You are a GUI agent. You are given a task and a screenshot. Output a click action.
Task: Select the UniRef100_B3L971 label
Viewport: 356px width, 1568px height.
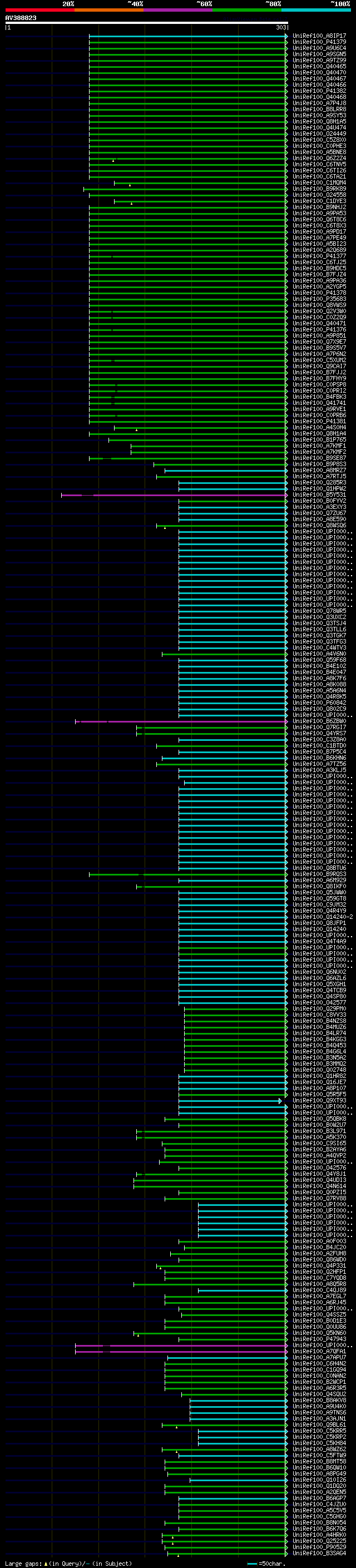coord(319,1131)
